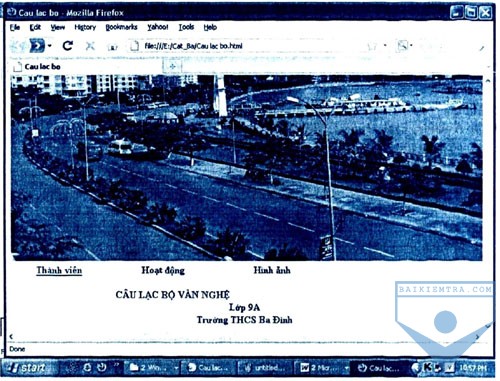Click the Lớp 9A text line
The width and height of the screenshot is (500, 381).
tap(244, 307)
